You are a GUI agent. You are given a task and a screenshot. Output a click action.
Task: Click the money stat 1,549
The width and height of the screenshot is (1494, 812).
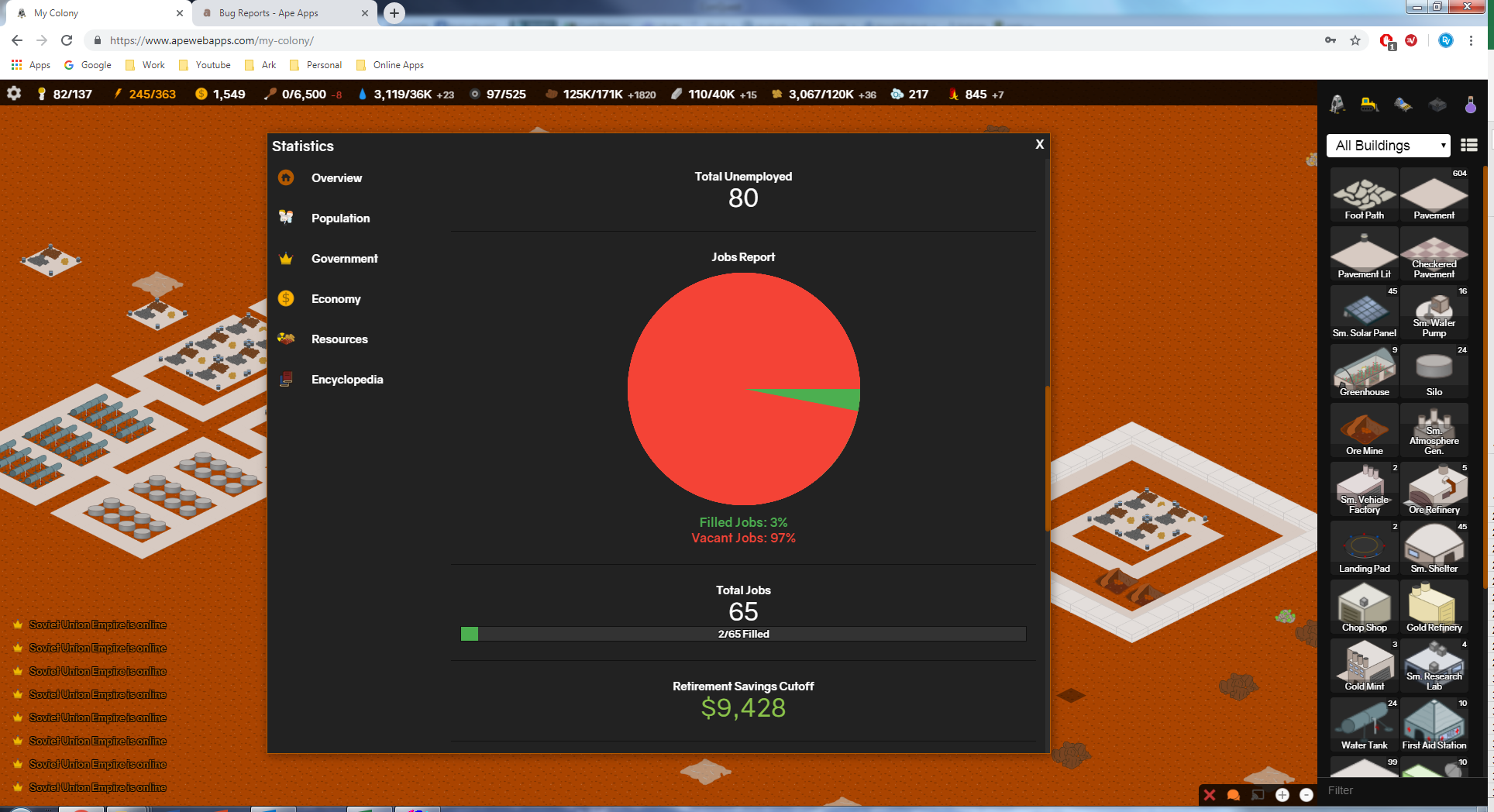click(x=221, y=94)
